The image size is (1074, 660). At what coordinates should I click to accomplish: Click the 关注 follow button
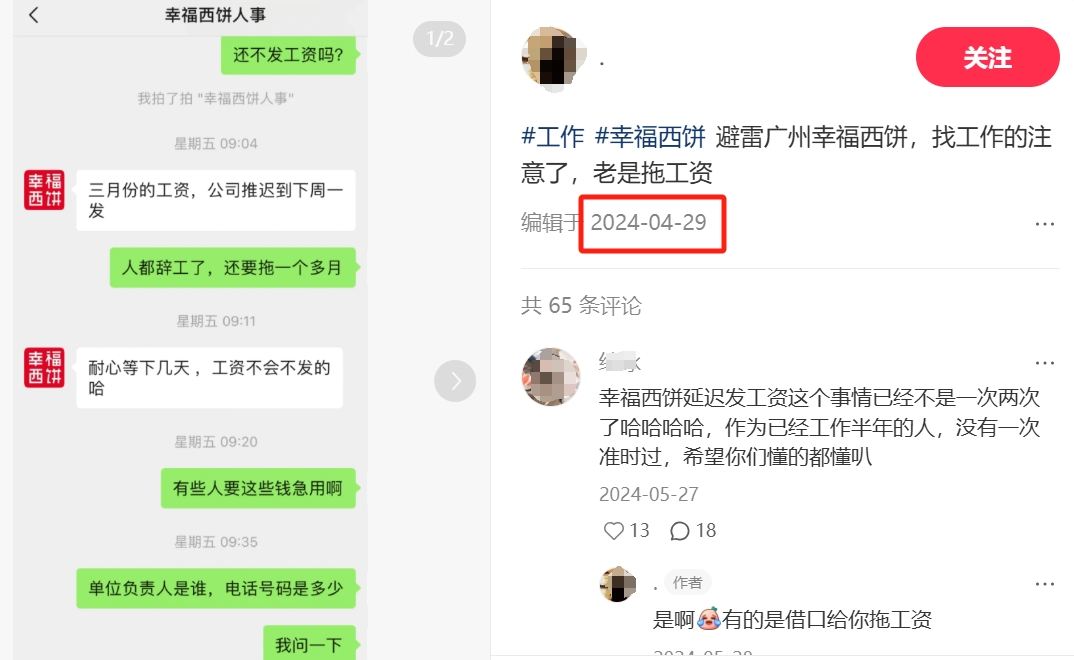[x=987, y=58]
